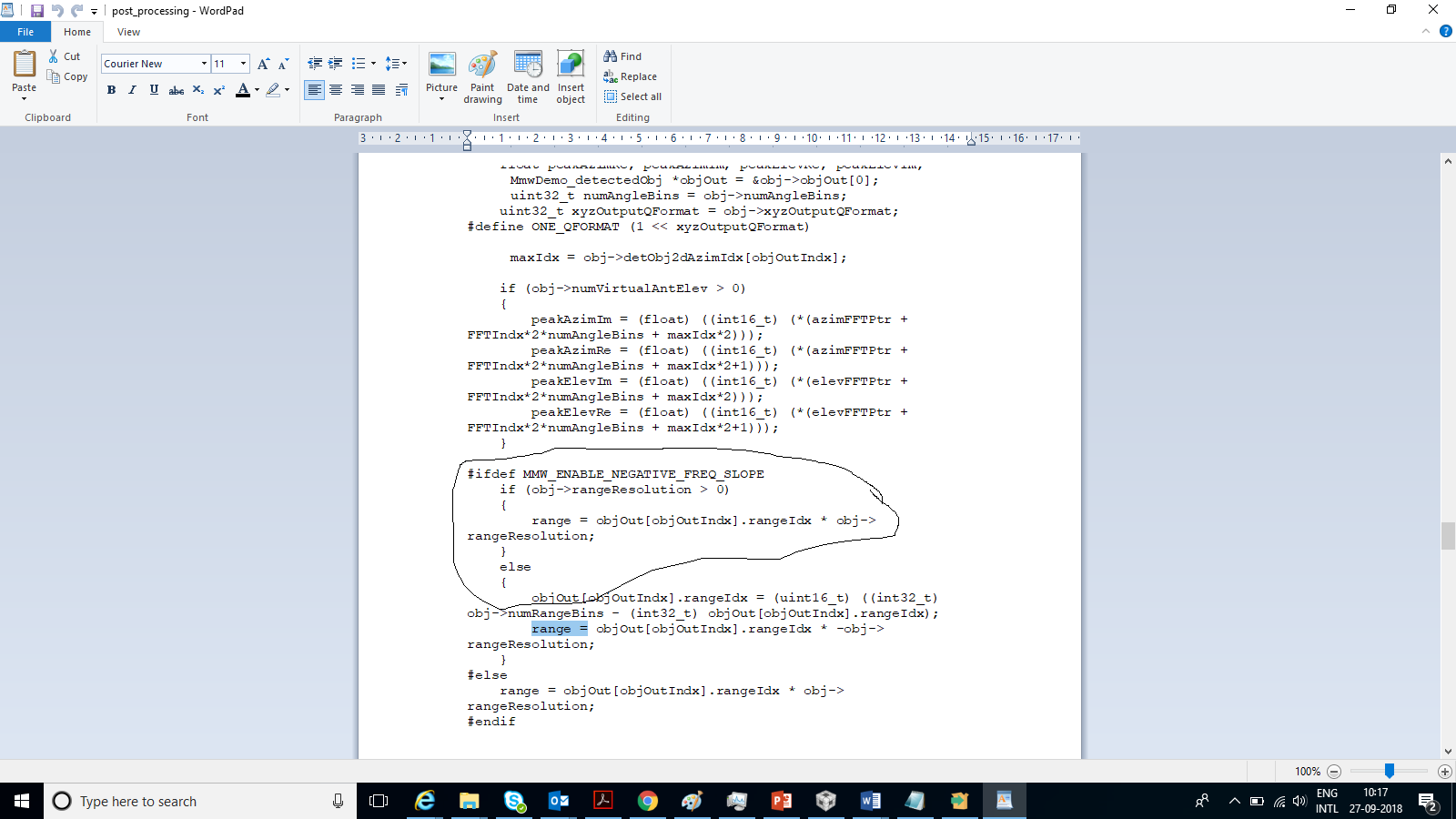Screen dimensions: 1456x819
Task: Align text left
Action: (314, 90)
